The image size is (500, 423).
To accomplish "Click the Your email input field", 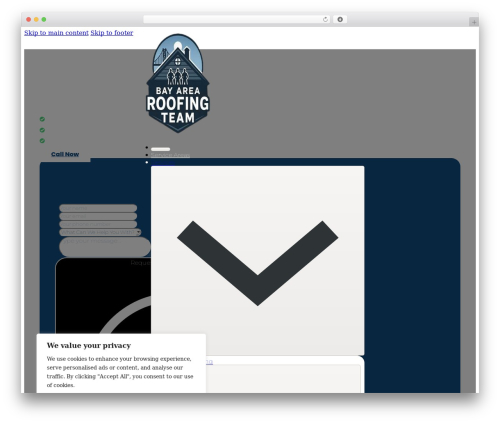I will click(x=98, y=216).
